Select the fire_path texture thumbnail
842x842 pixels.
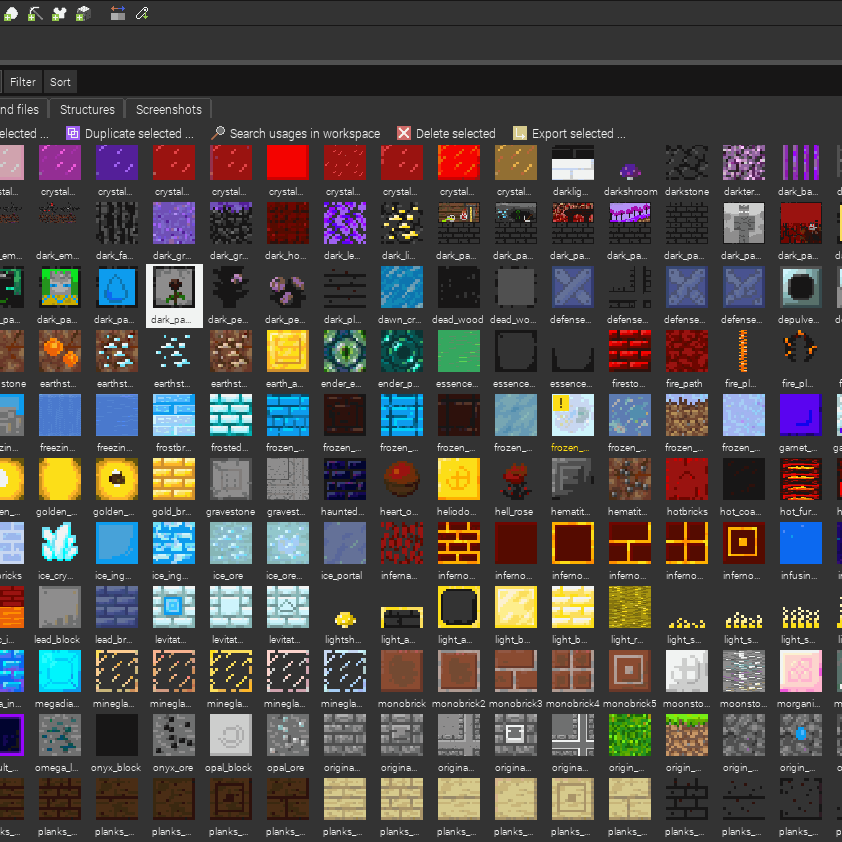(x=687, y=358)
